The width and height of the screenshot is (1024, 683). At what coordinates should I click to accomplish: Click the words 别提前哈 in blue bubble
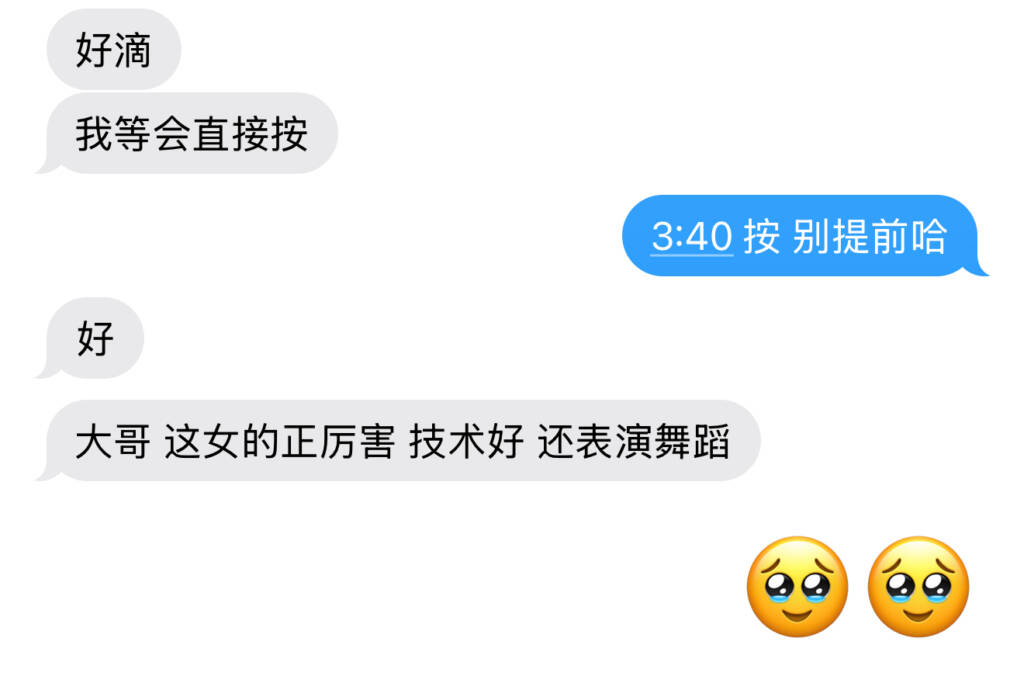869,236
